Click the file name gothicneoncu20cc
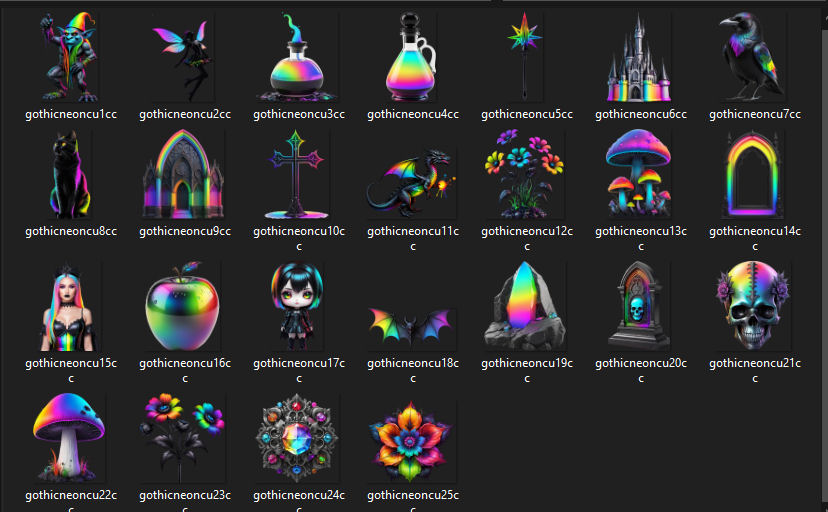 641,370
